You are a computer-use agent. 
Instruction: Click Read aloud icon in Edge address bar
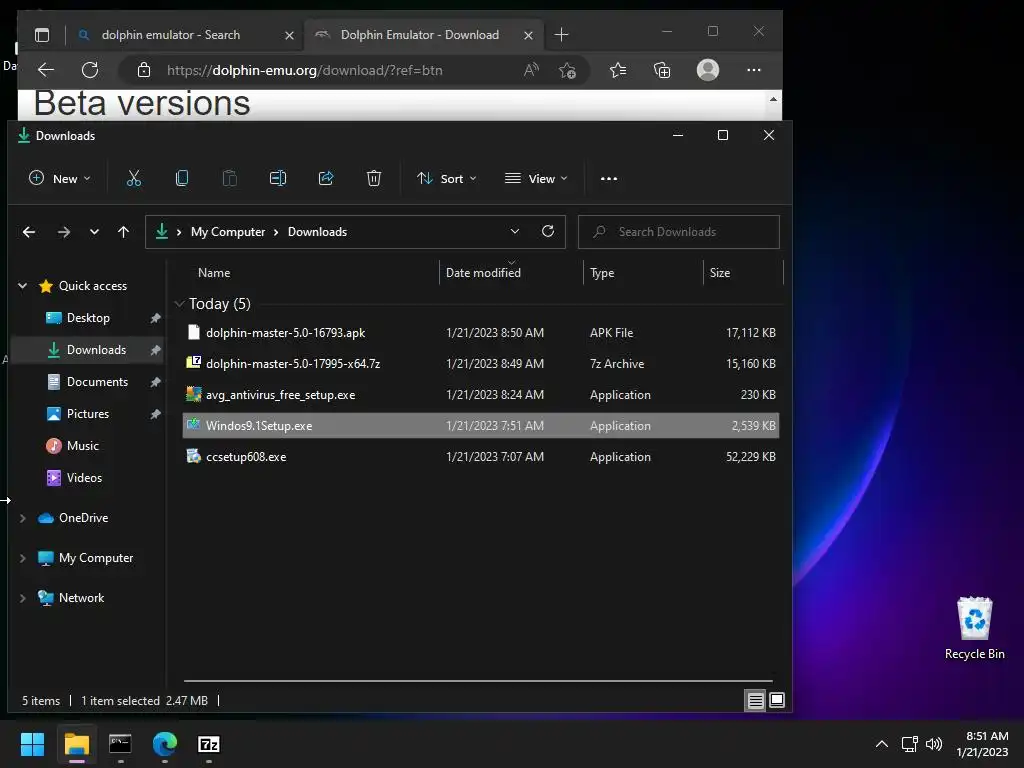pos(532,70)
